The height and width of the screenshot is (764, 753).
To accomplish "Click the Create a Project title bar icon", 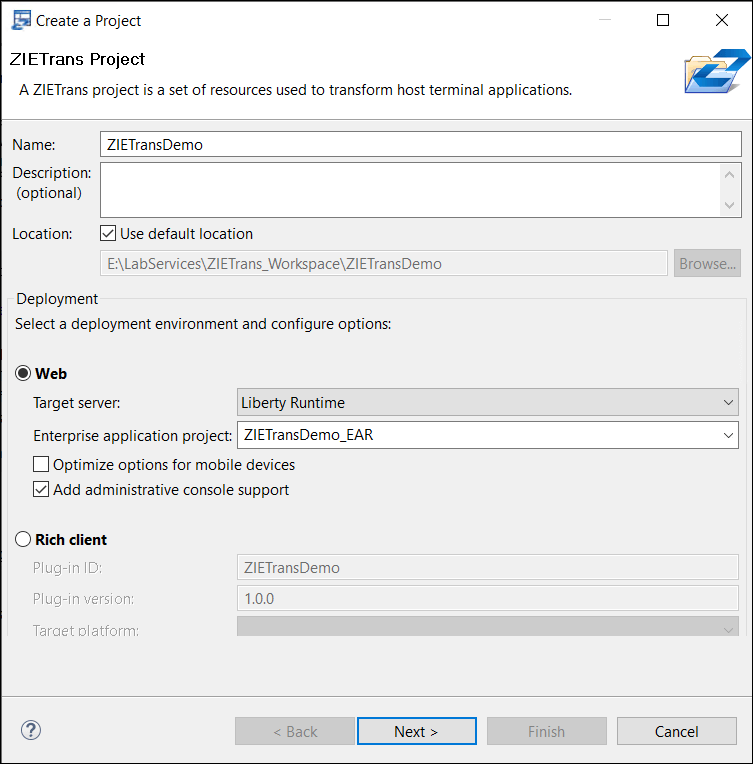I will 21,20.
